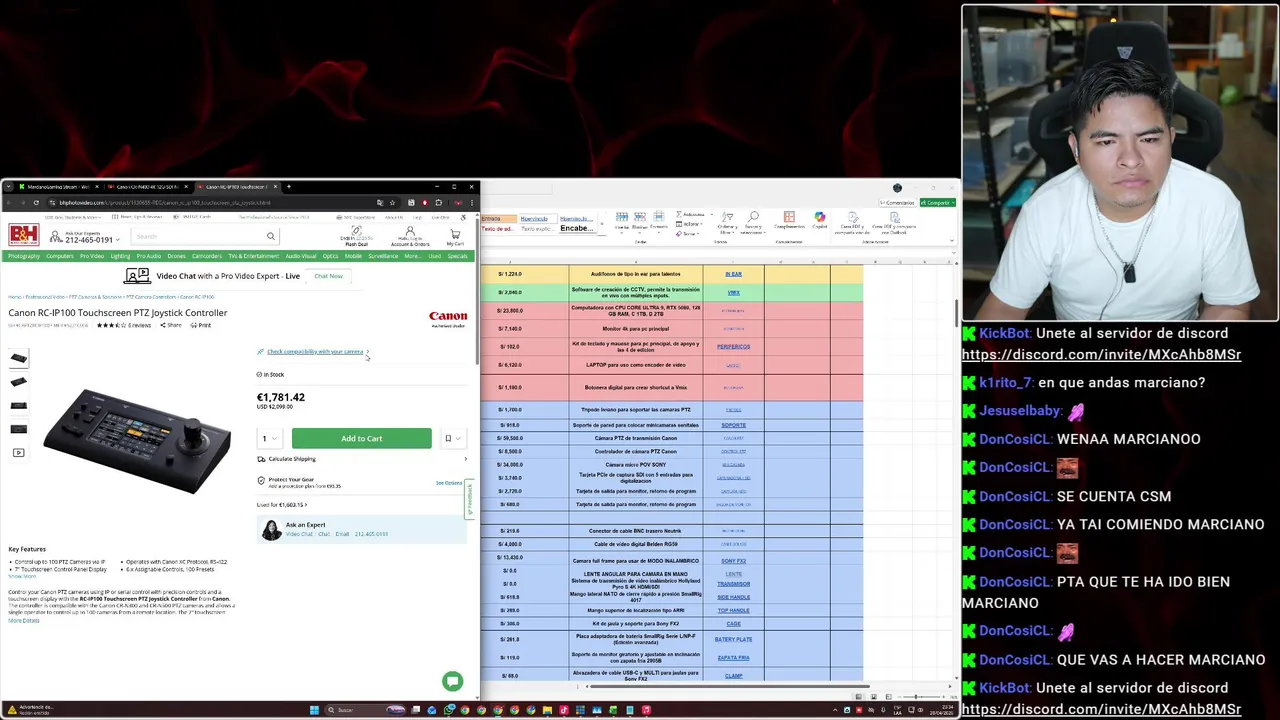The image size is (1280, 720).
Task: Share the product using the Share icon
Action: (x=171, y=325)
